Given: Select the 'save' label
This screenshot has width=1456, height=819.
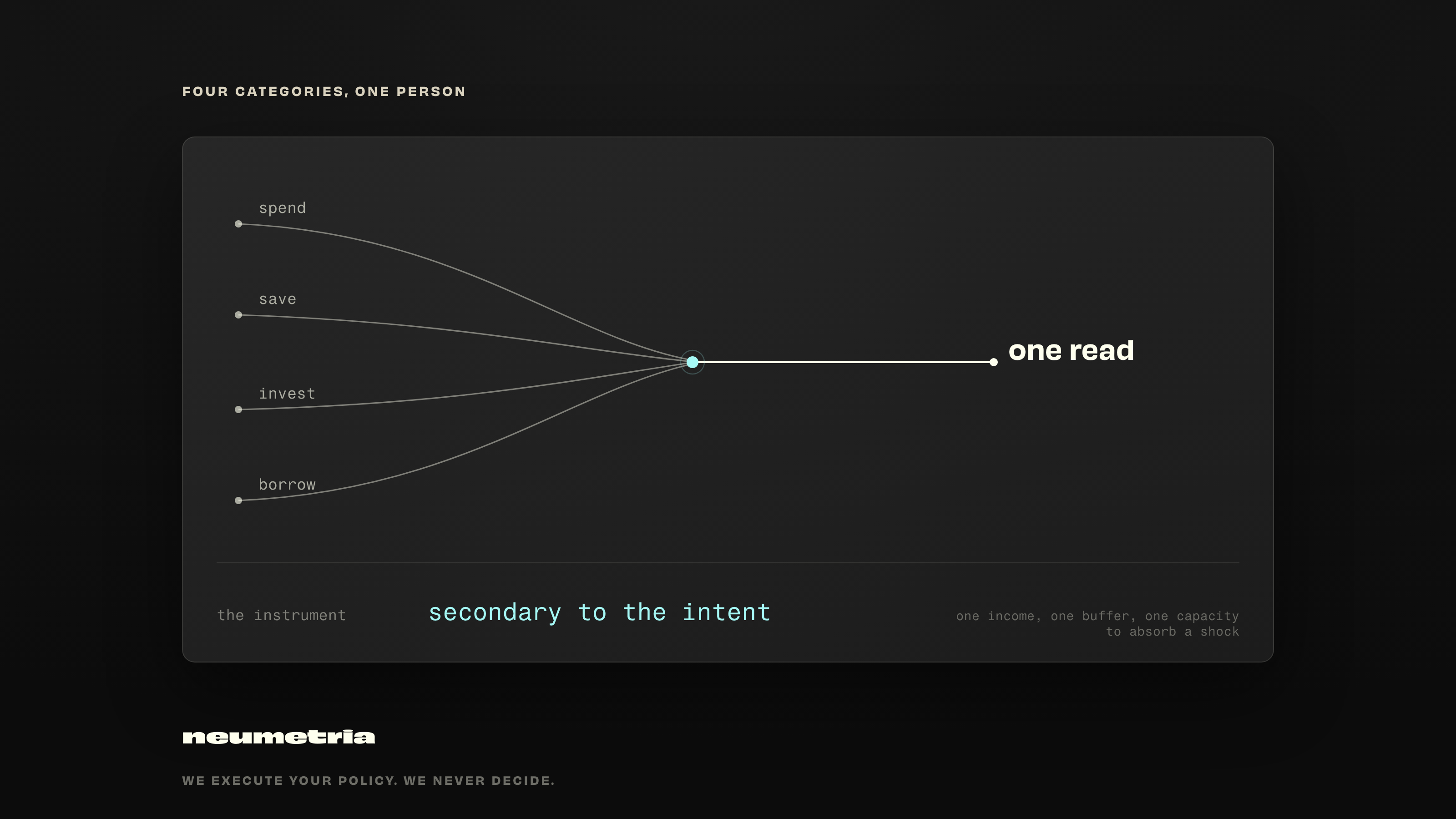Looking at the screenshot, I should 278,299.
